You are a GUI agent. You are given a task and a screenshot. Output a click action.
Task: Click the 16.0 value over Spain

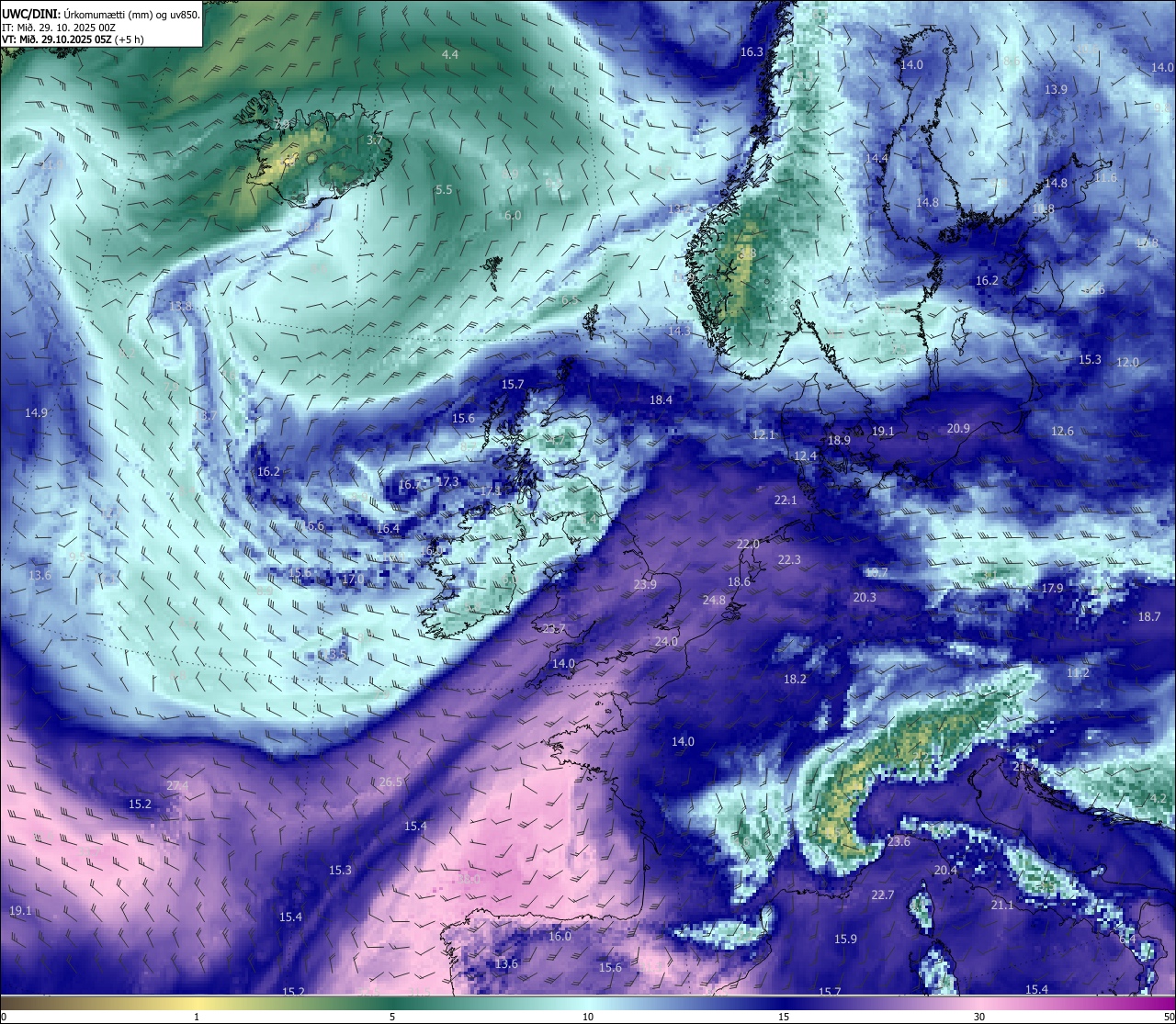point(560,937)
